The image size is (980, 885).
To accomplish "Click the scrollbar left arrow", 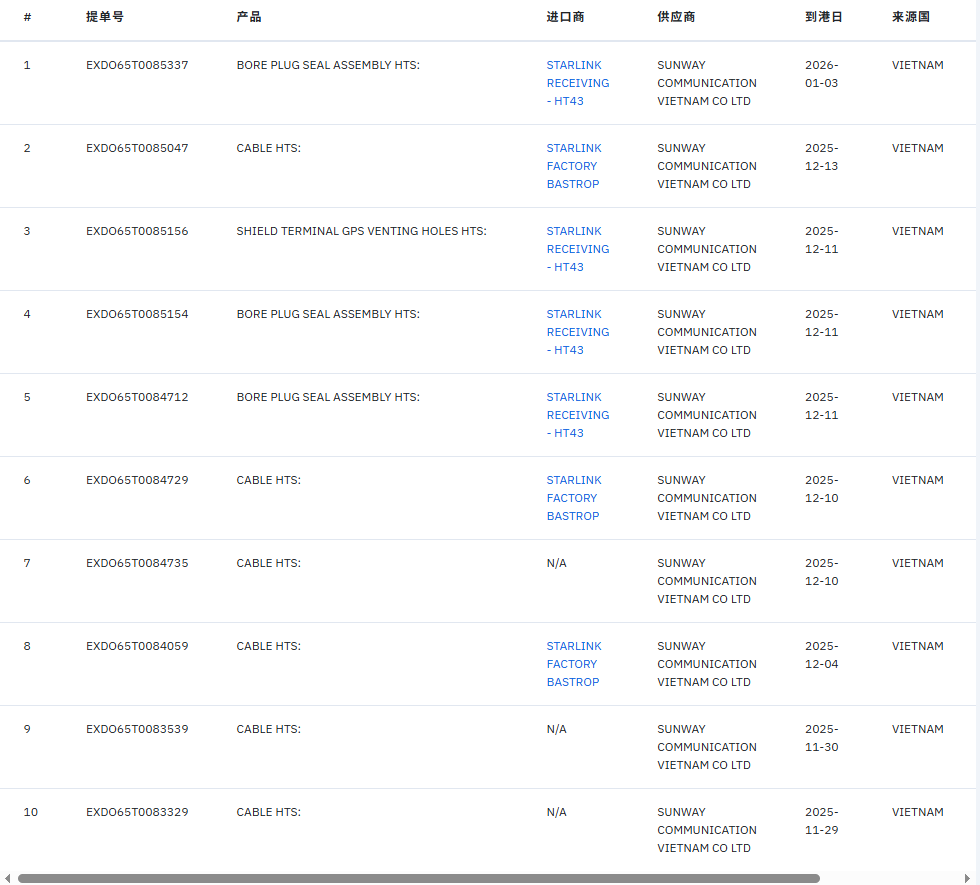I will coord(8,878).
